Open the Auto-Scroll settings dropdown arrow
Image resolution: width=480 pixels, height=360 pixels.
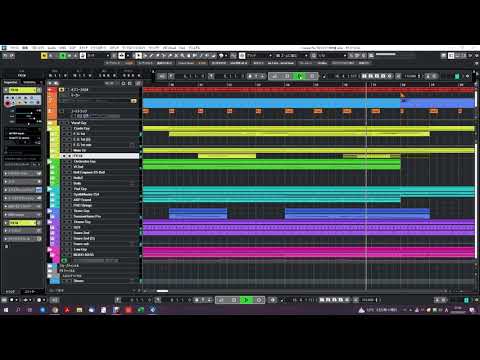[128, 56]
